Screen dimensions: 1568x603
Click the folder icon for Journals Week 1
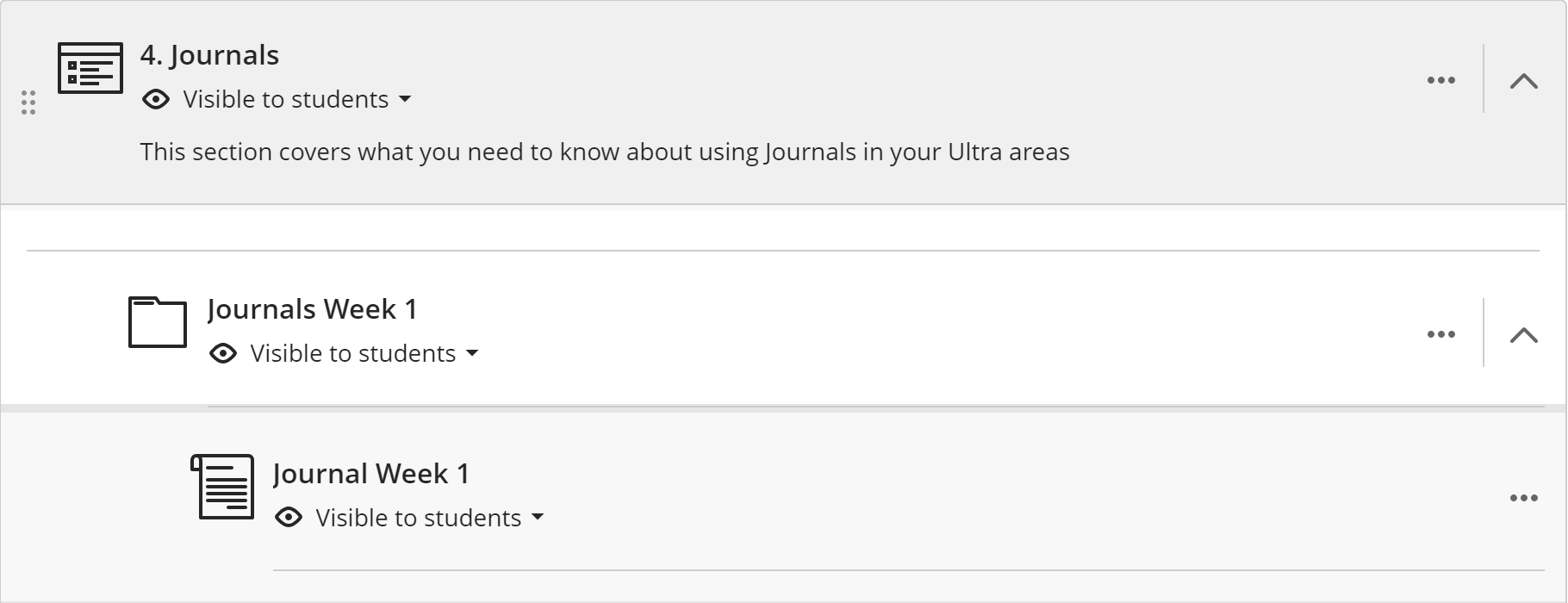point(157,322)
